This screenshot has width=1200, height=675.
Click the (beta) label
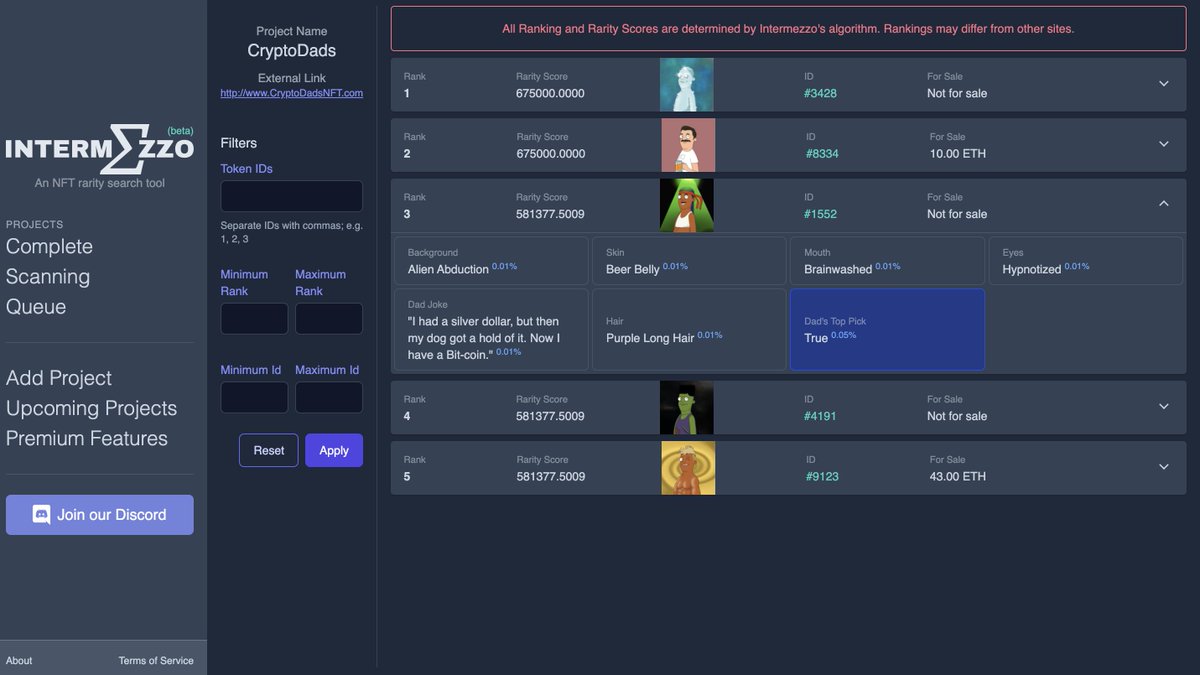click(180, 131)
